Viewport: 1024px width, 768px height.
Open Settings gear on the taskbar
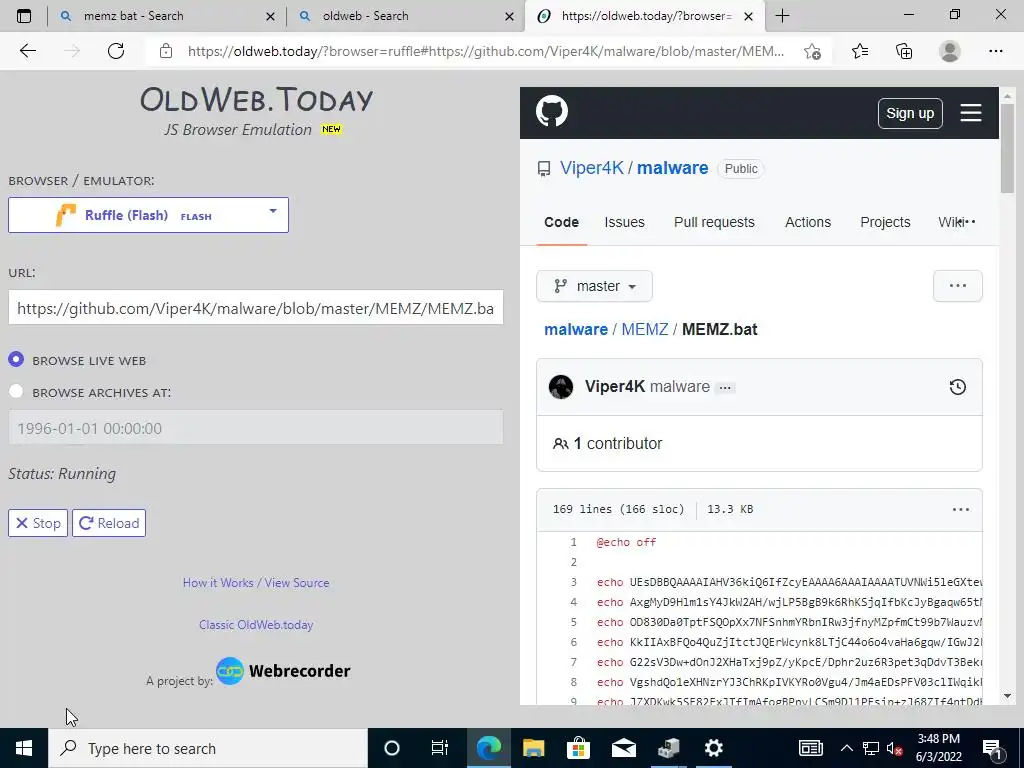(x=714, y=748)
